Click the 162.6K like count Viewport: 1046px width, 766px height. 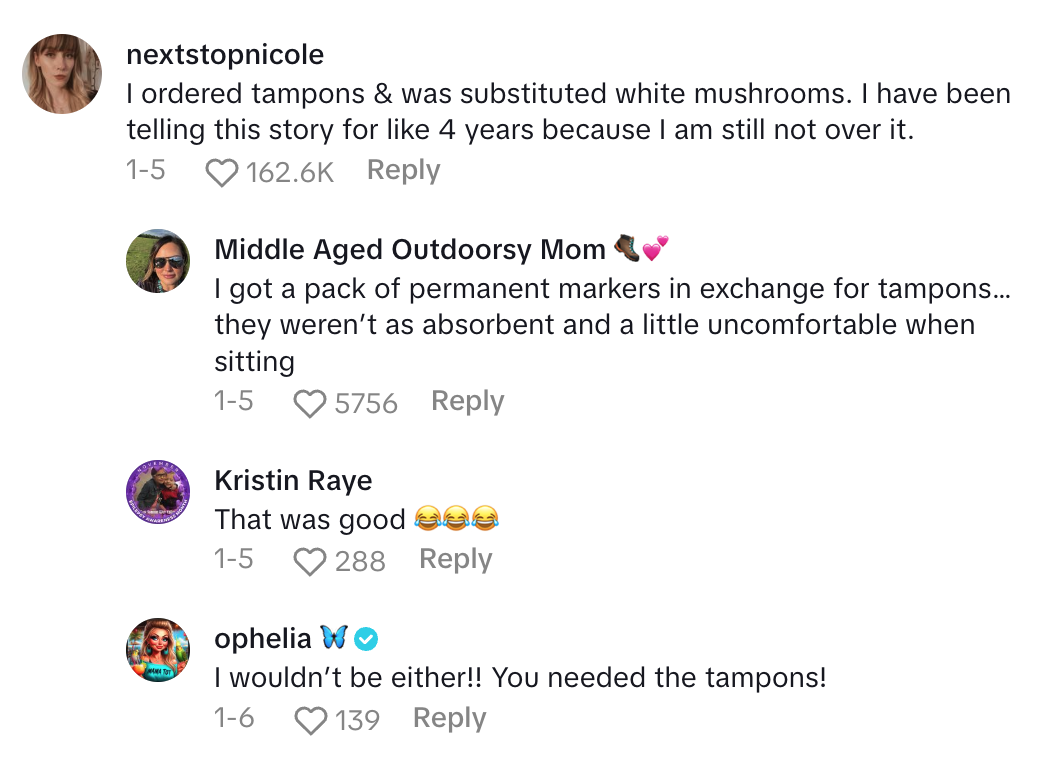(x=289, y=173)
